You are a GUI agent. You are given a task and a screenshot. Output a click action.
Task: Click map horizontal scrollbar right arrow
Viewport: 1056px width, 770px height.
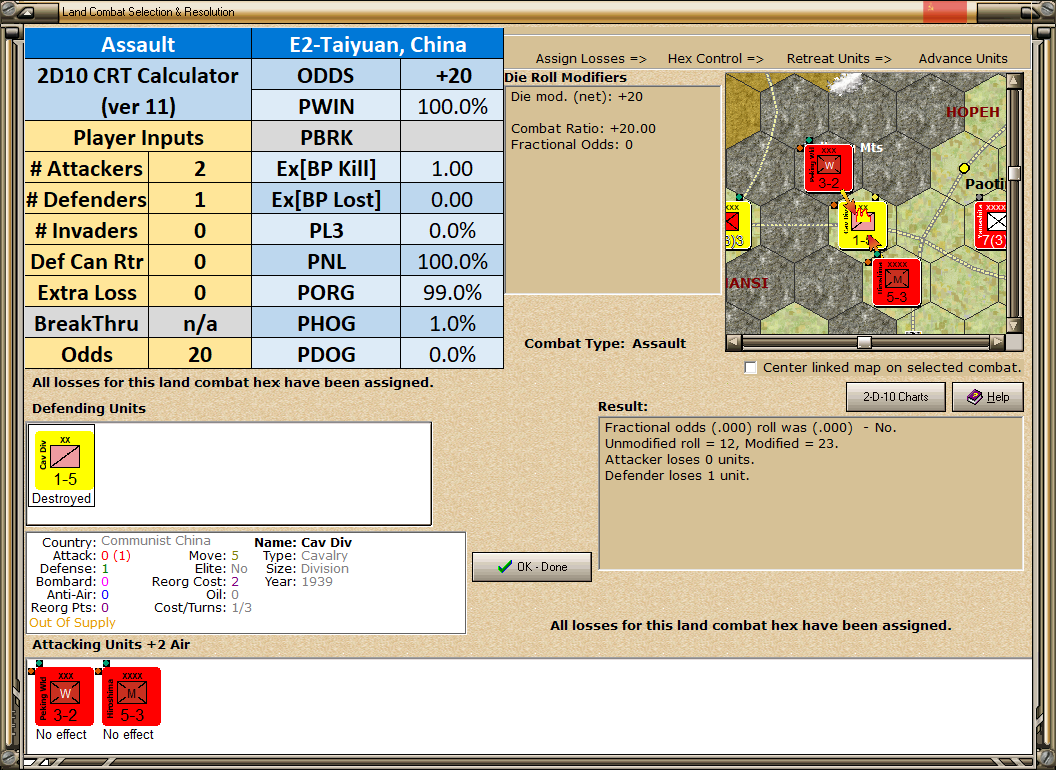pos(997,342)
